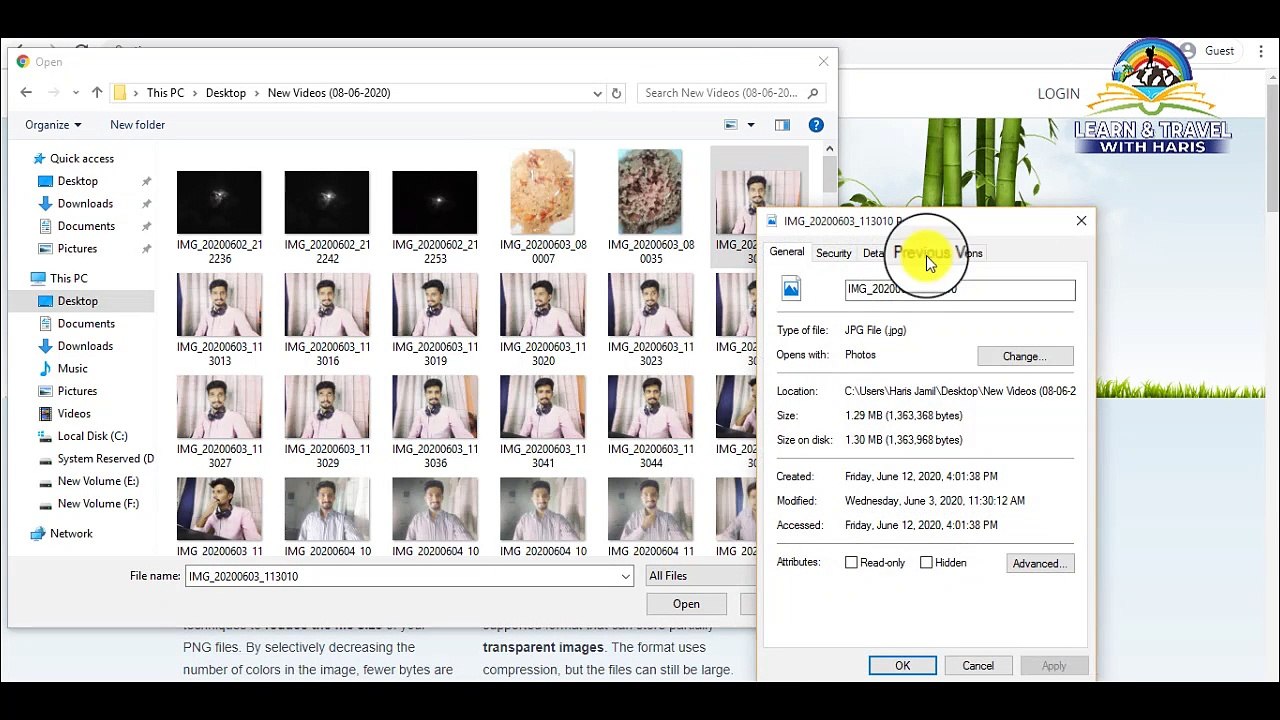1280x720 pixels.
Task: Refresh the New Videos folder listing
Action: 616,93
